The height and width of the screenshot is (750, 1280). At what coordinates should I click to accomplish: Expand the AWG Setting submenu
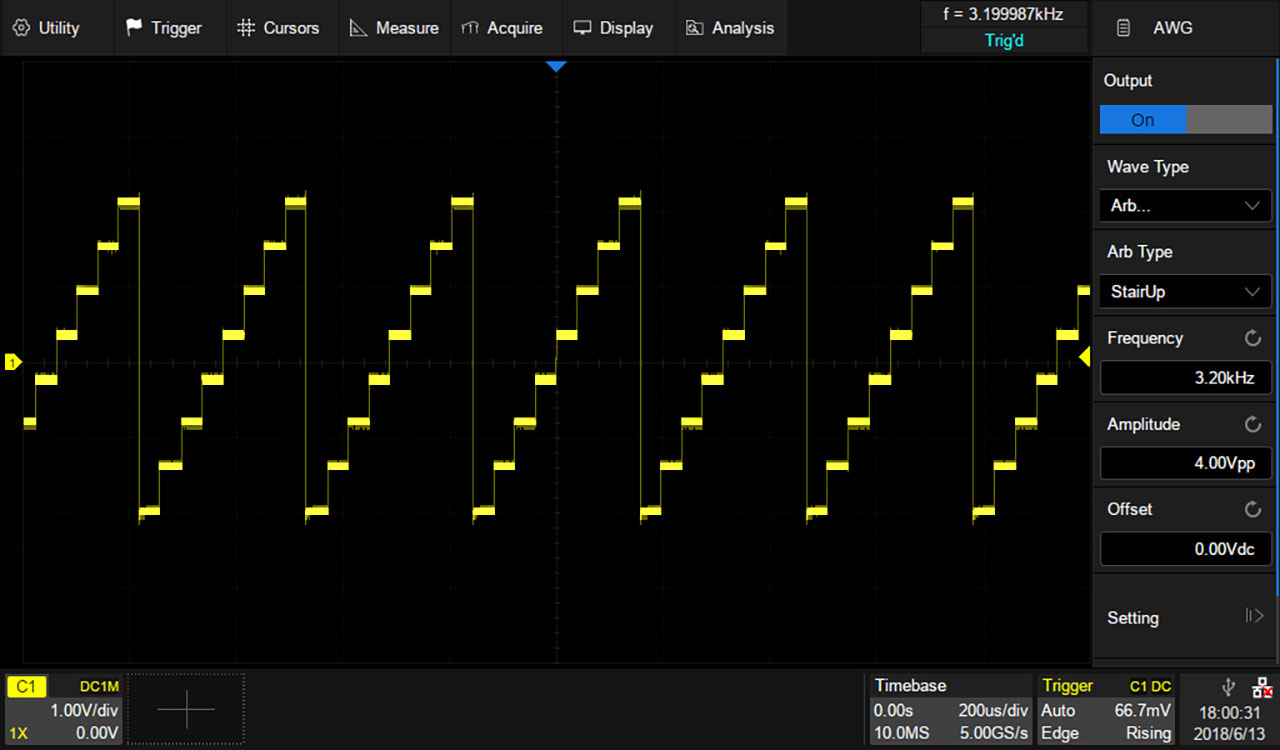pos(1184,618)
